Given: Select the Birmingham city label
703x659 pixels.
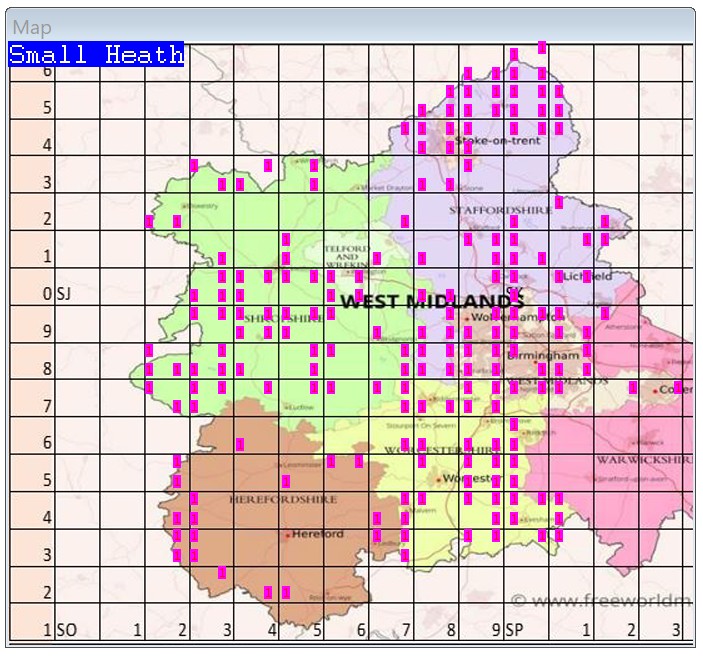Looking at the screenshot, I should click(x=545, y=355).
